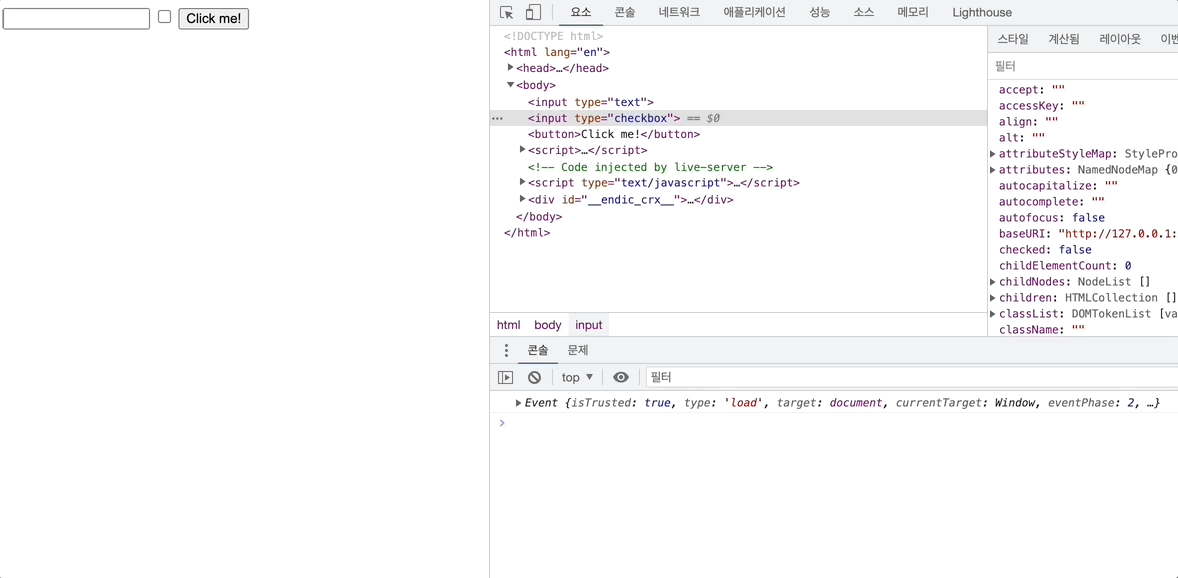Click the 'autofocus: false' property
1178x578 pixels.
[1052, 217]
